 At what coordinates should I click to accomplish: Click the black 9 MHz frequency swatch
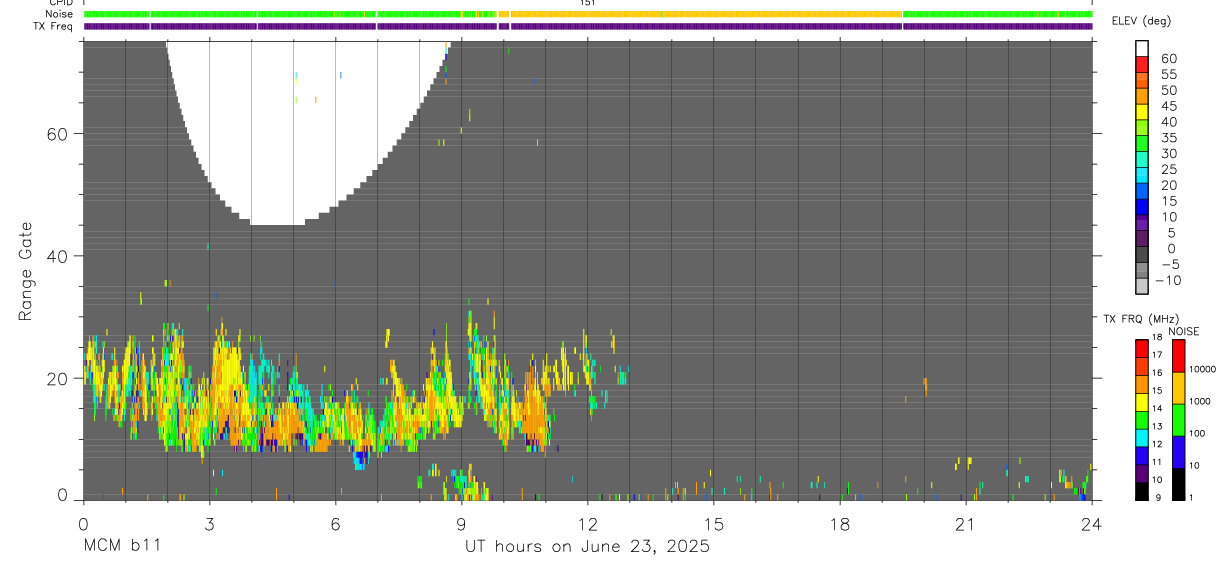click(1141, 491)
